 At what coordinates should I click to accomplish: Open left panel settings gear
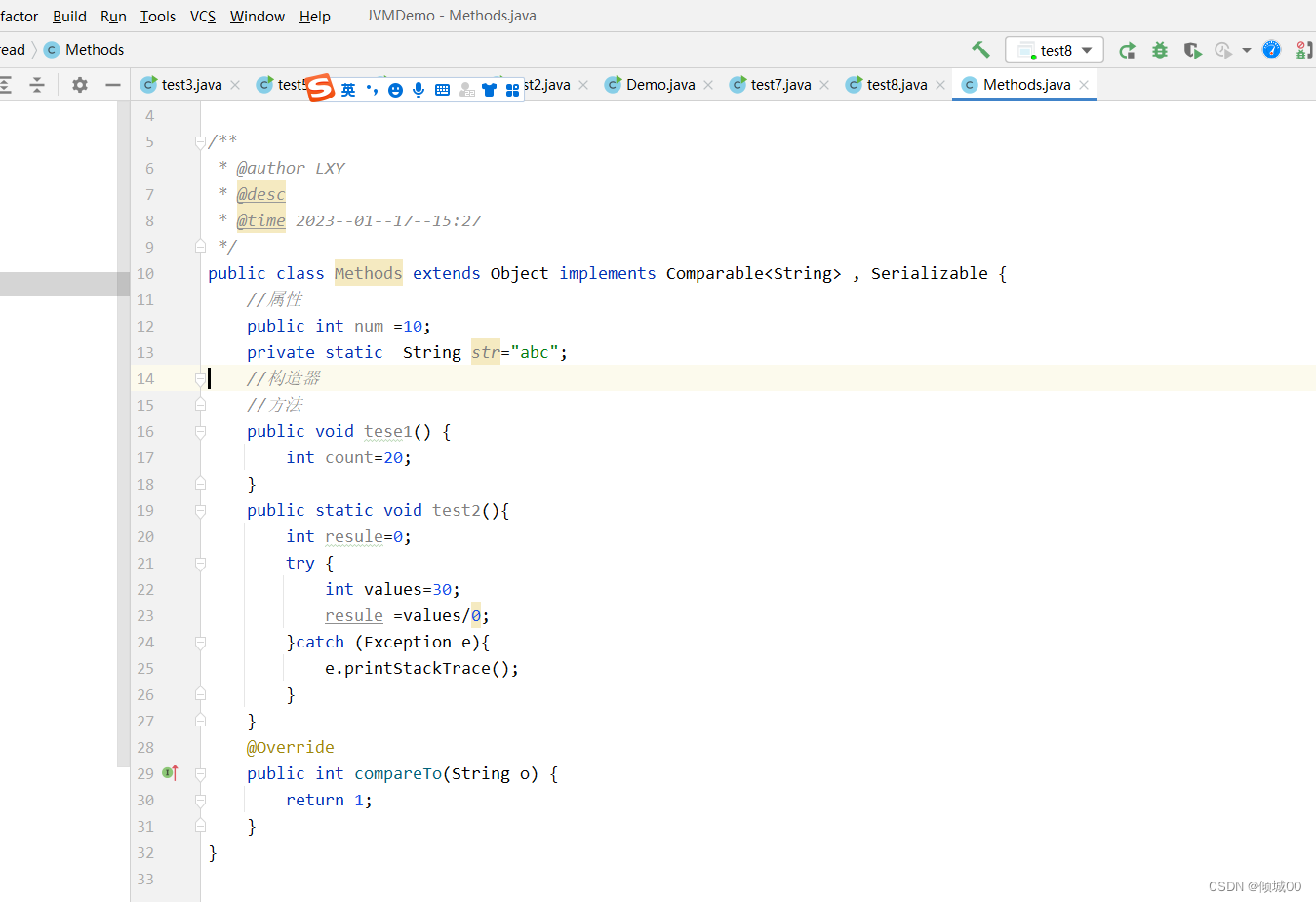pos(80,85)
